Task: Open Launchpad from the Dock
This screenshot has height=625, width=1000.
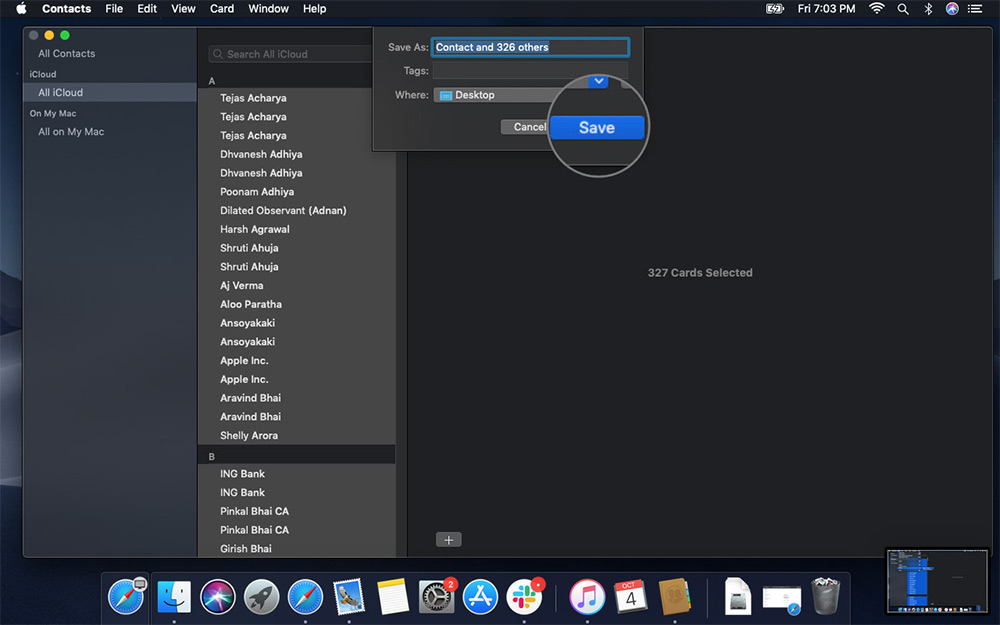Action: click(x=261, y=597)
